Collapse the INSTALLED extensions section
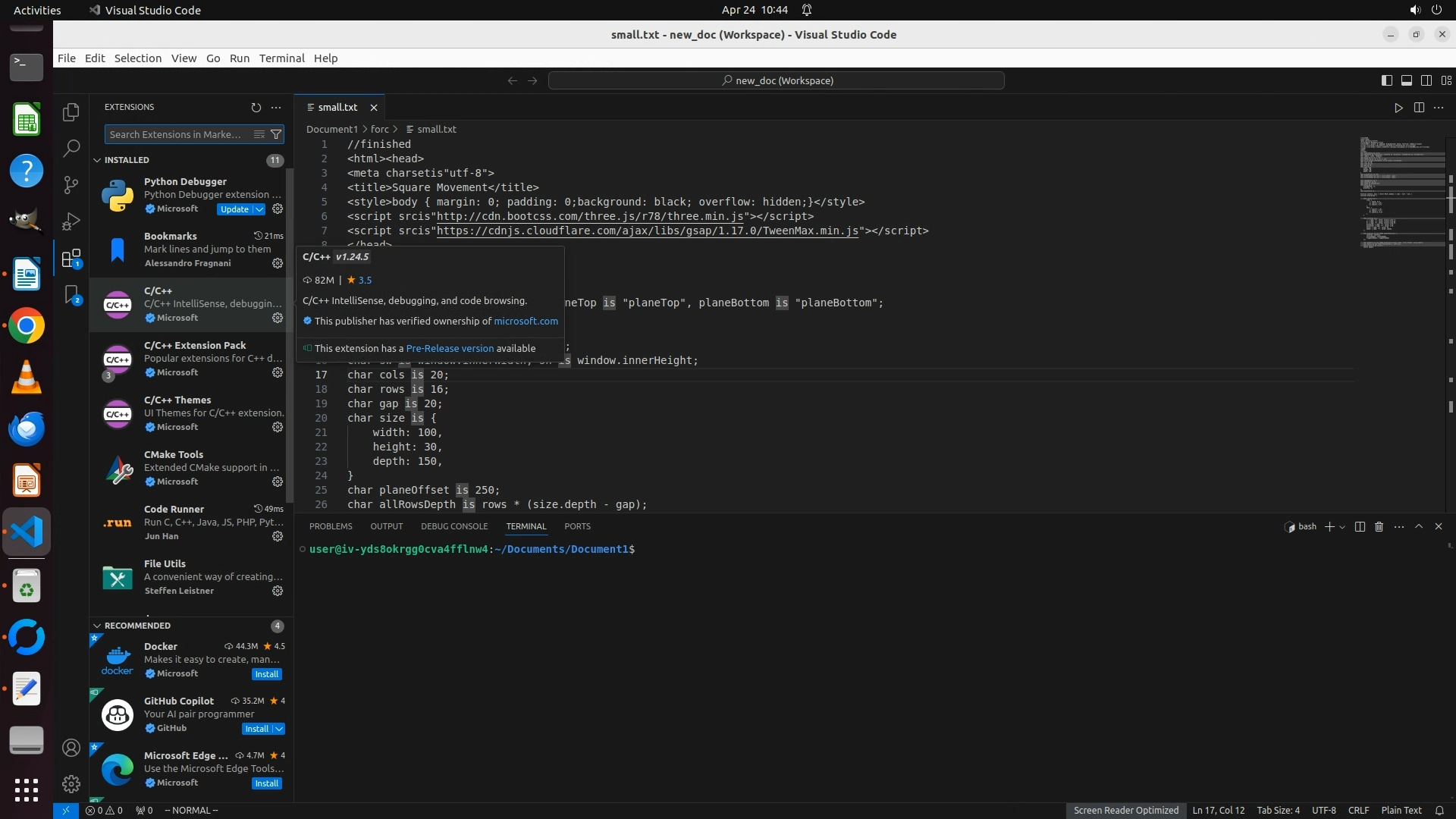The height and width of the screenshot is (819, 1456). click(97, 160)
